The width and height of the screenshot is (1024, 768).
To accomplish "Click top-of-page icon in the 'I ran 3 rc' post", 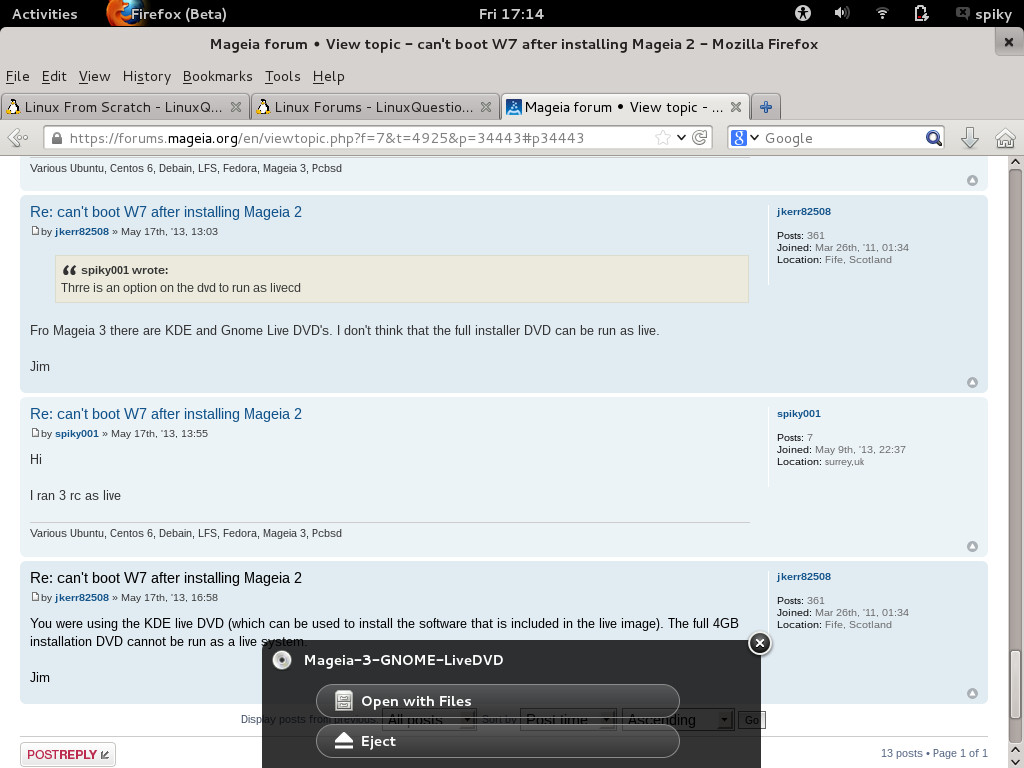I will pyautogui.click(x=972, y=546).
